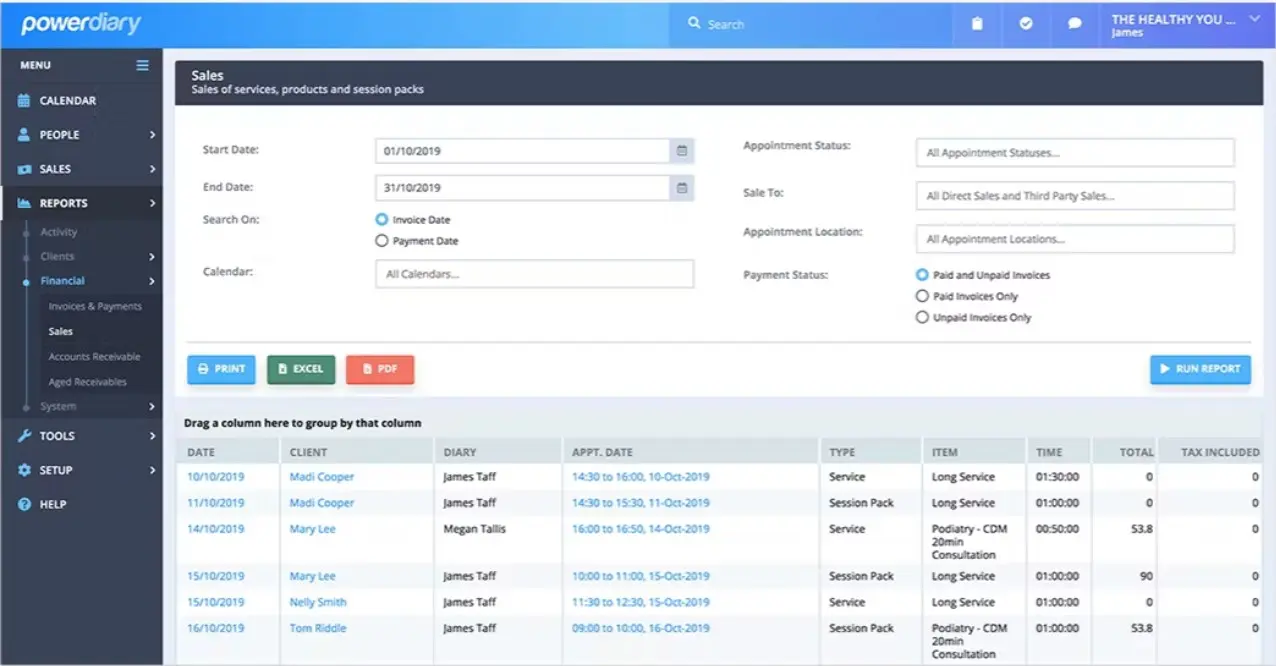Open Madi Cooper's client record
Screen dimensions: 1276x666
point(320,476)
